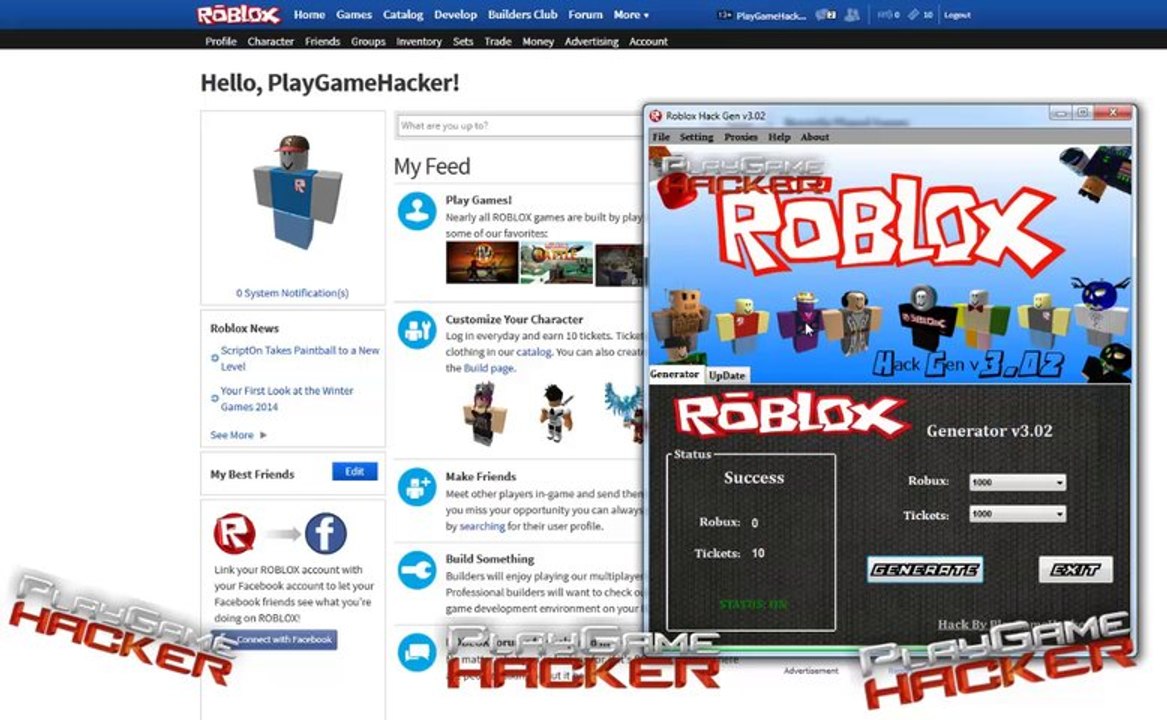Click the Roblox Hack Gen window title icon

656,115
